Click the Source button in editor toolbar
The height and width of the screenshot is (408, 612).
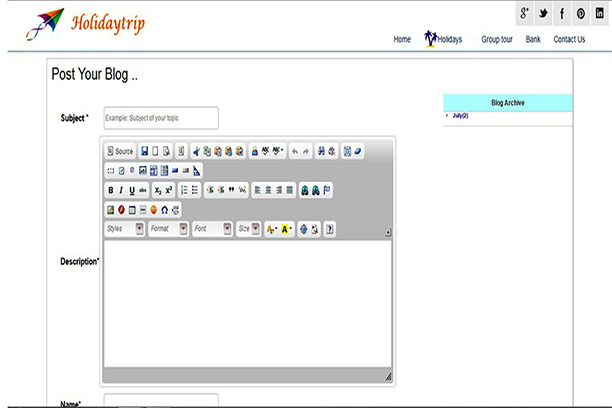[x=120, y=151]
